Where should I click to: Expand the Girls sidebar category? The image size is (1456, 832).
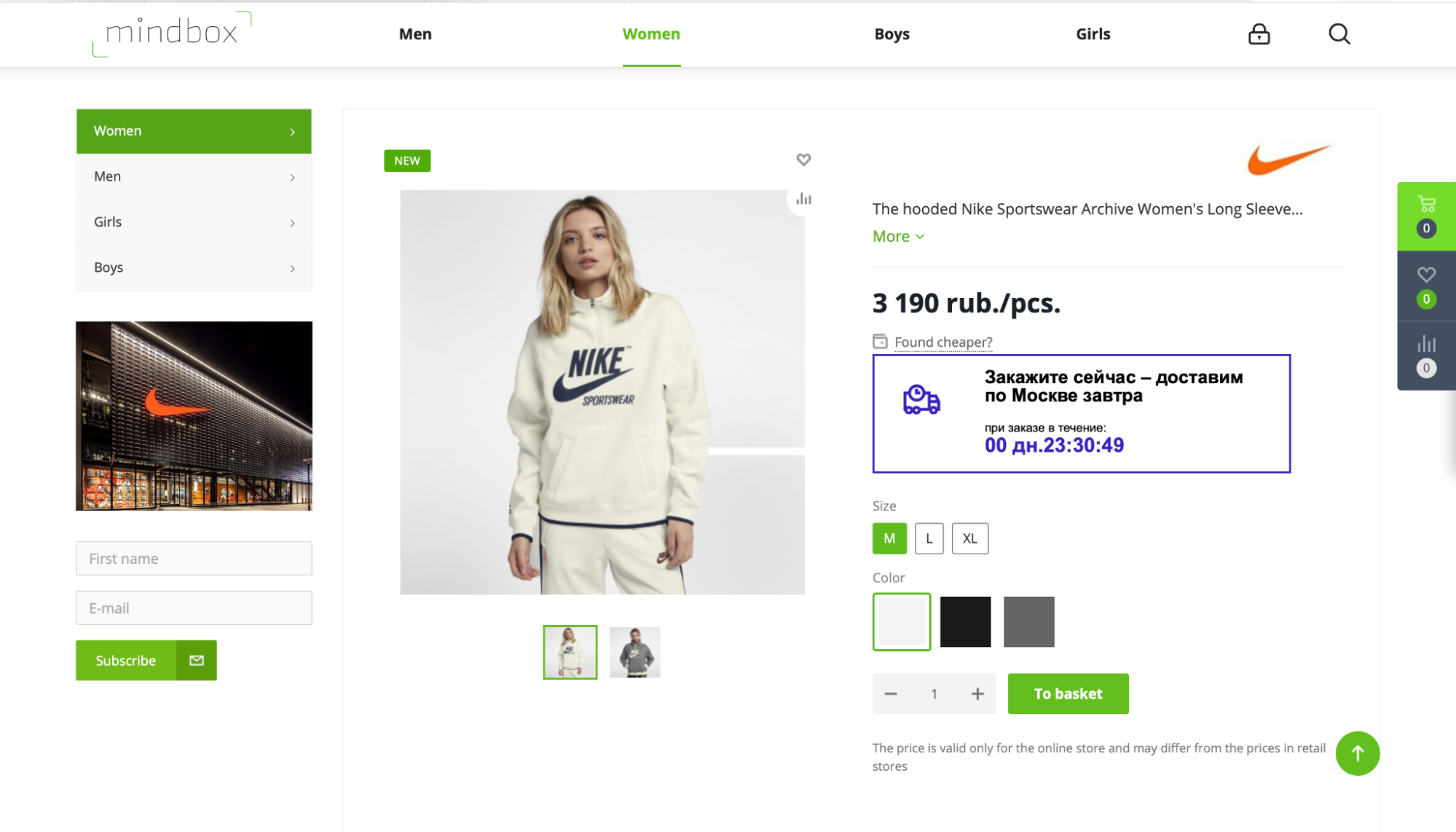tap(194, 222)
